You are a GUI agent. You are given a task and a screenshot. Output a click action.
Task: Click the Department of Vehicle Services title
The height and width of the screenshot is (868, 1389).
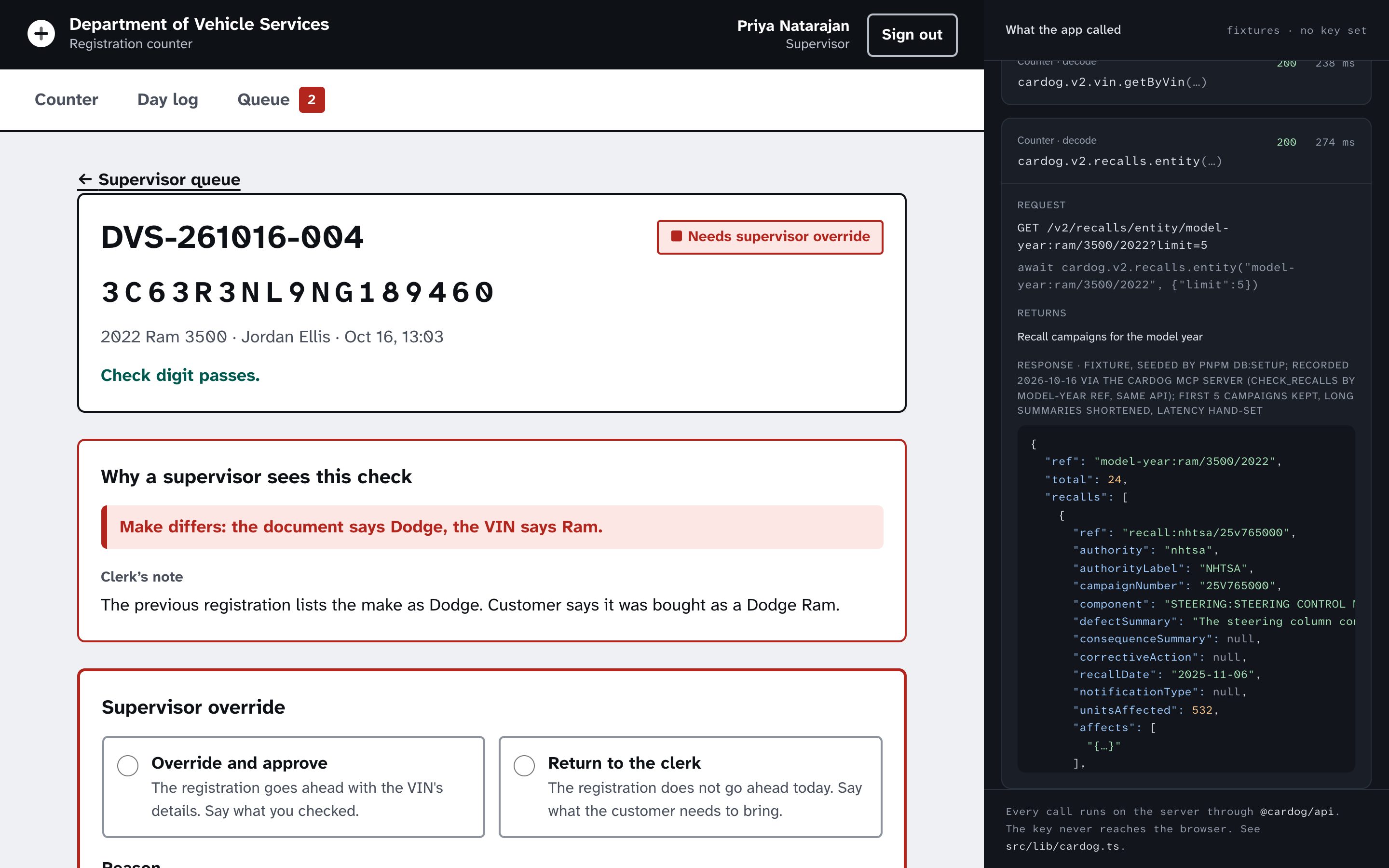(199, 24)
